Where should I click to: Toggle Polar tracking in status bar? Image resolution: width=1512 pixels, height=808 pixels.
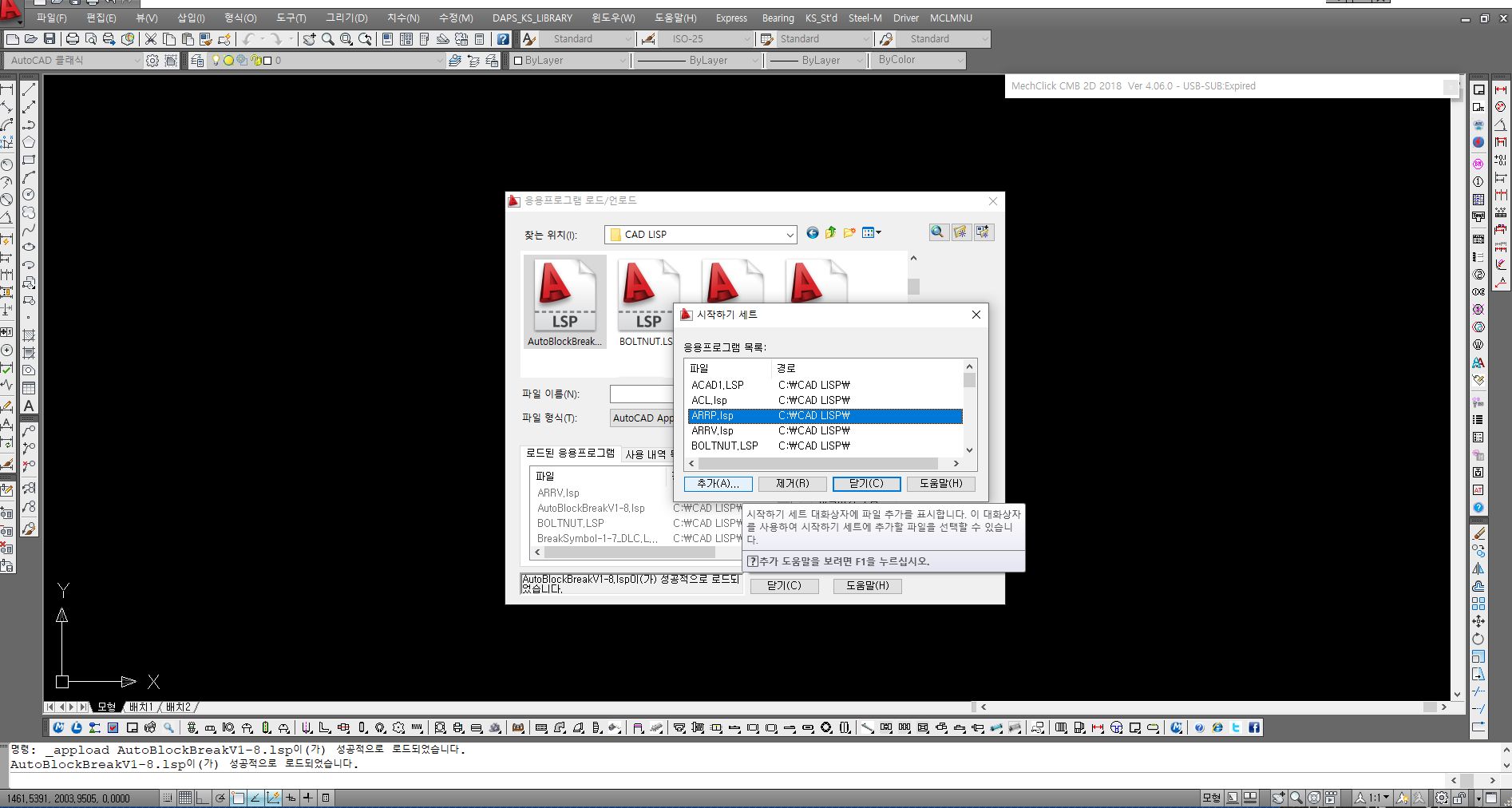tap(220, 798)
